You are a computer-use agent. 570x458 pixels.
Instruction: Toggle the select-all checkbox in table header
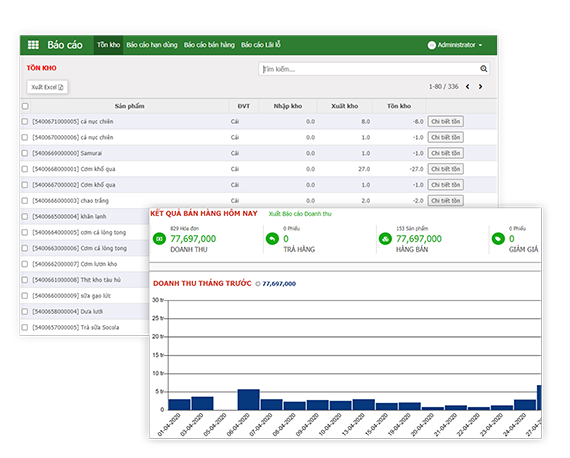25,106
